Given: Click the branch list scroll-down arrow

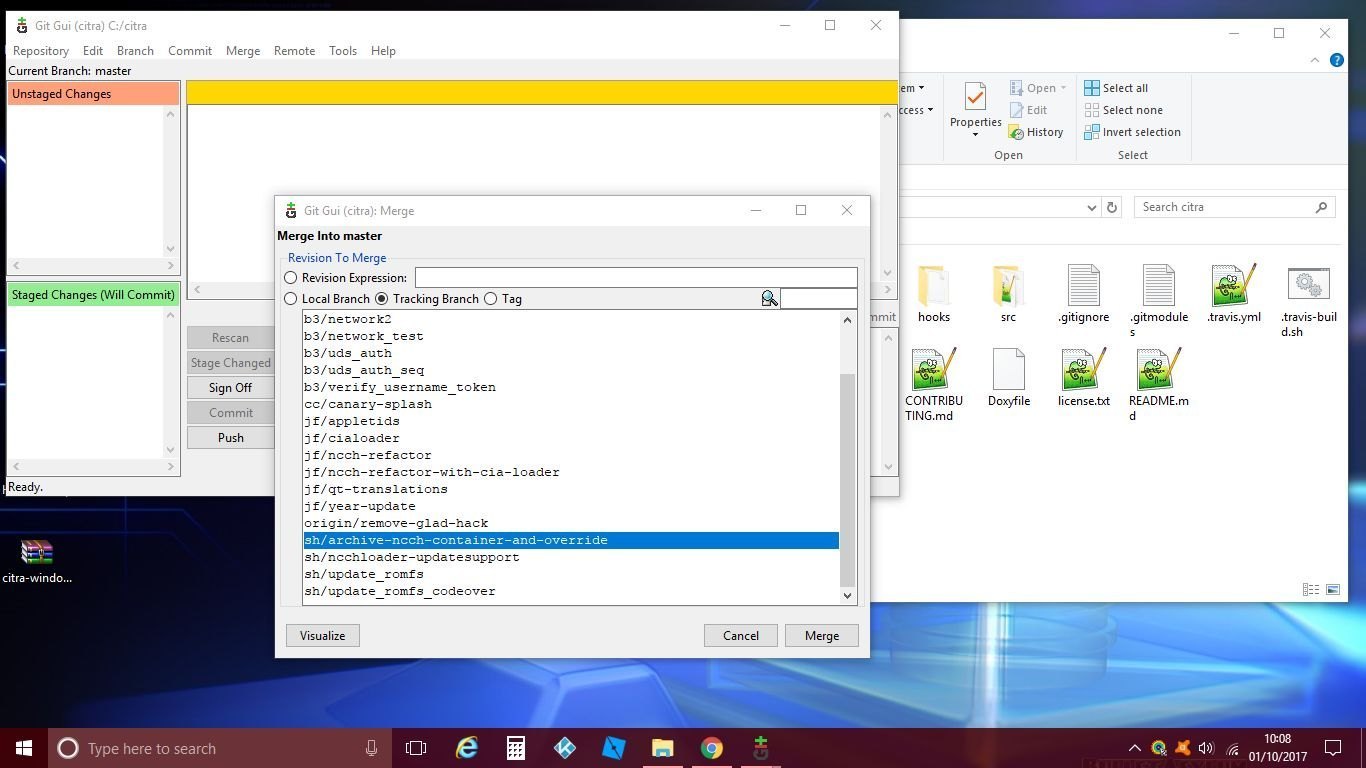Looking at the screenshot, I should coord(848,596).
